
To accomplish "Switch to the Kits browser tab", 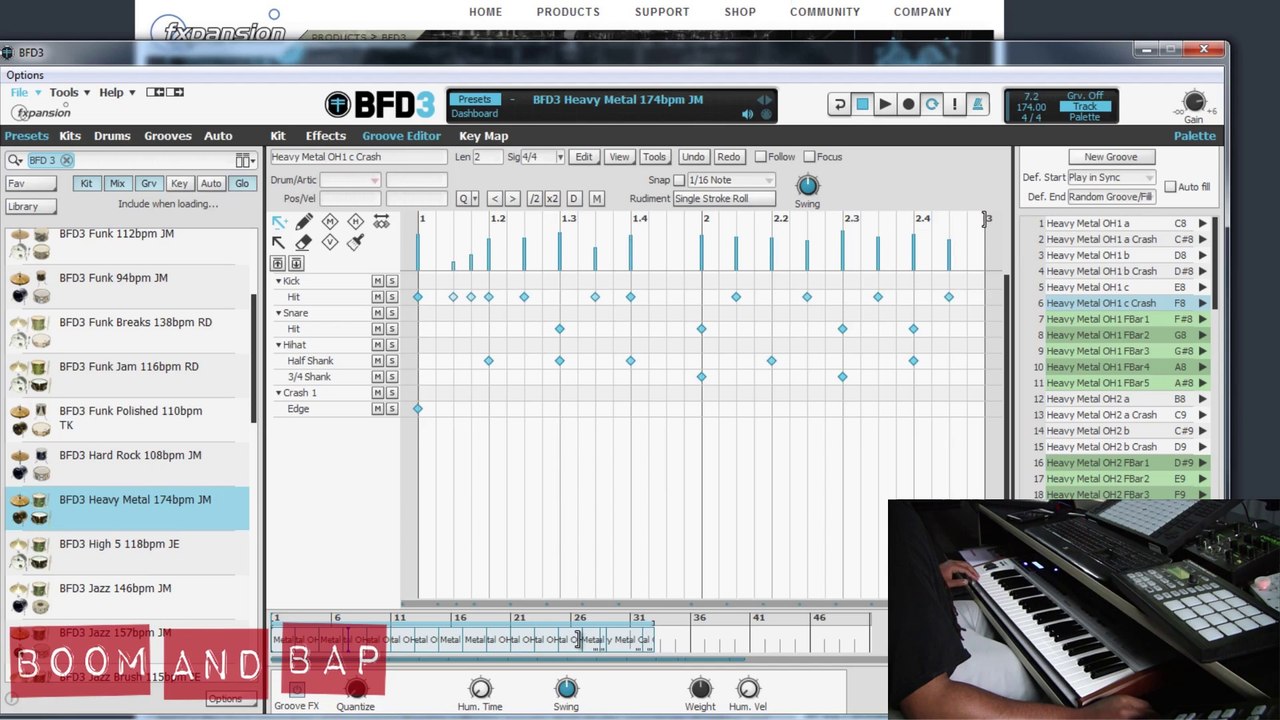I will [x=70, y=136].
